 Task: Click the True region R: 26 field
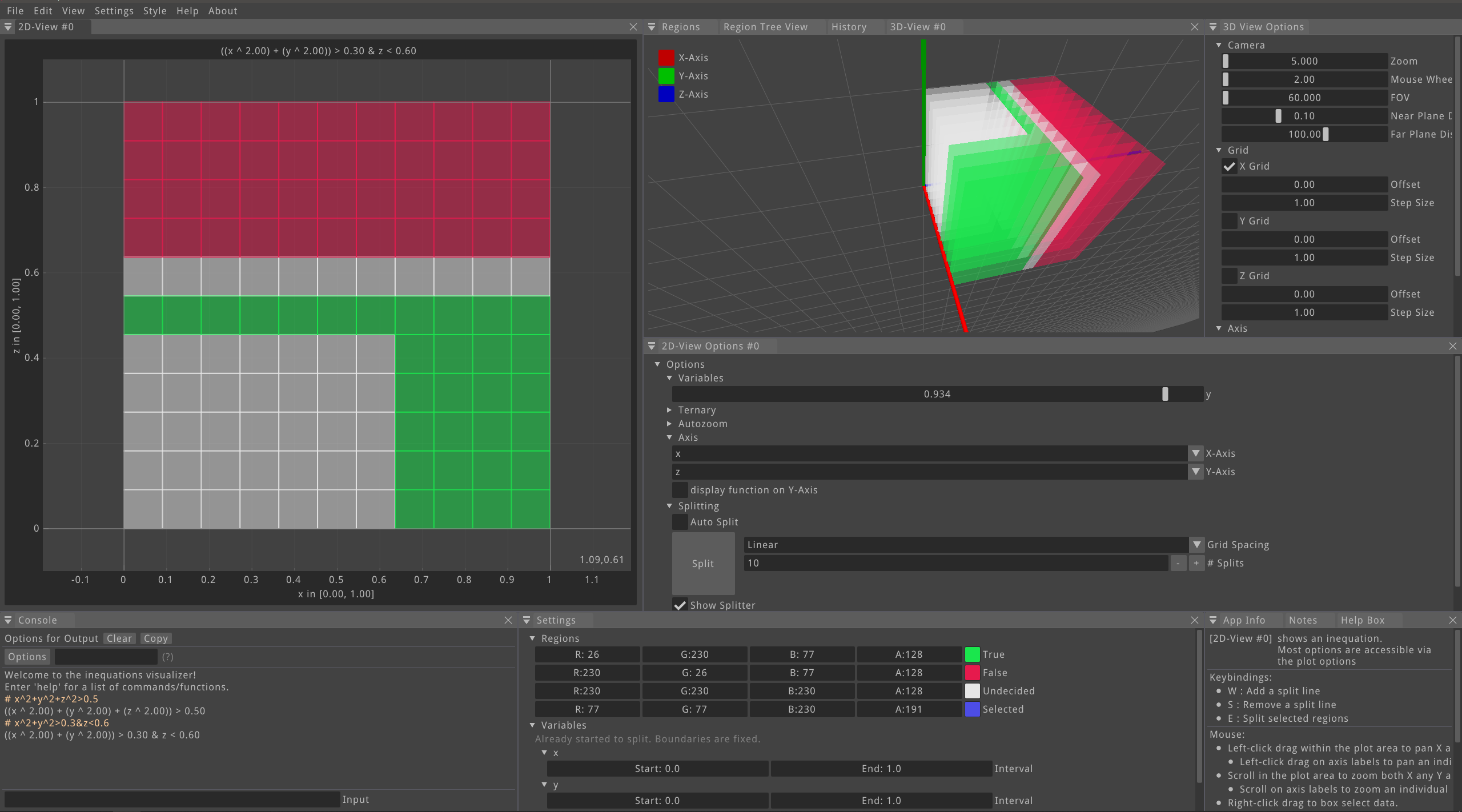tap(587, 654)
